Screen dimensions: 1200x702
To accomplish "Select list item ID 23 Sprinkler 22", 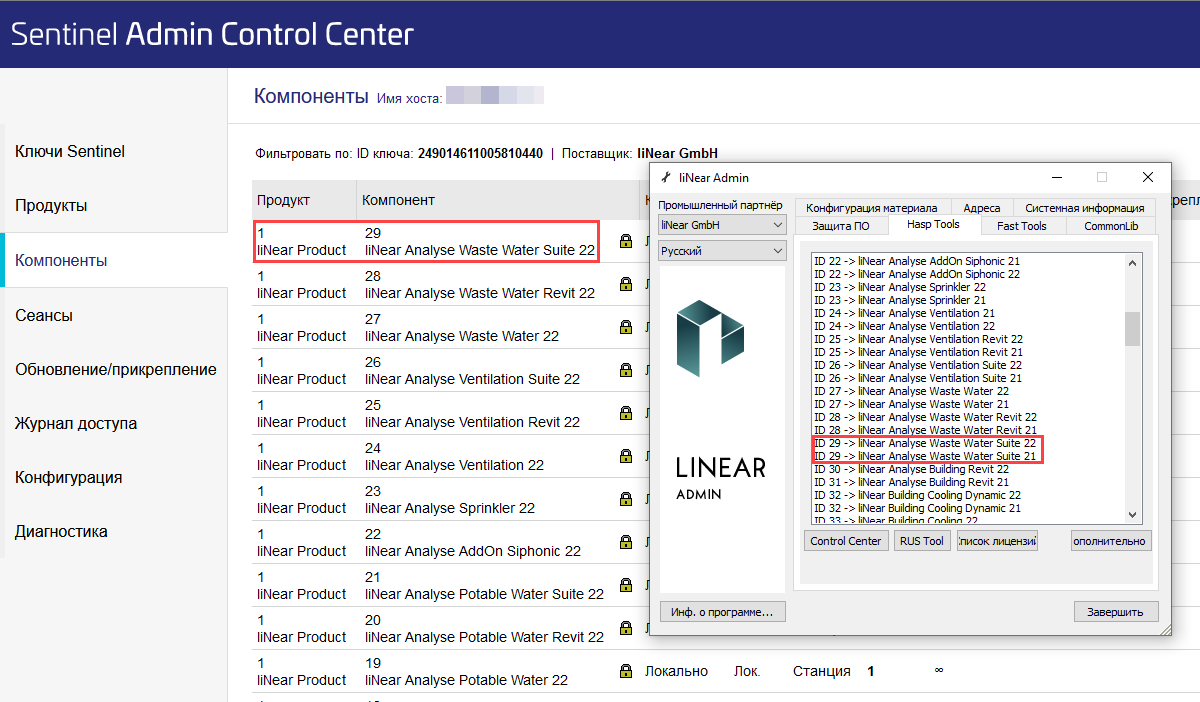I will click(x=900, y=287).
